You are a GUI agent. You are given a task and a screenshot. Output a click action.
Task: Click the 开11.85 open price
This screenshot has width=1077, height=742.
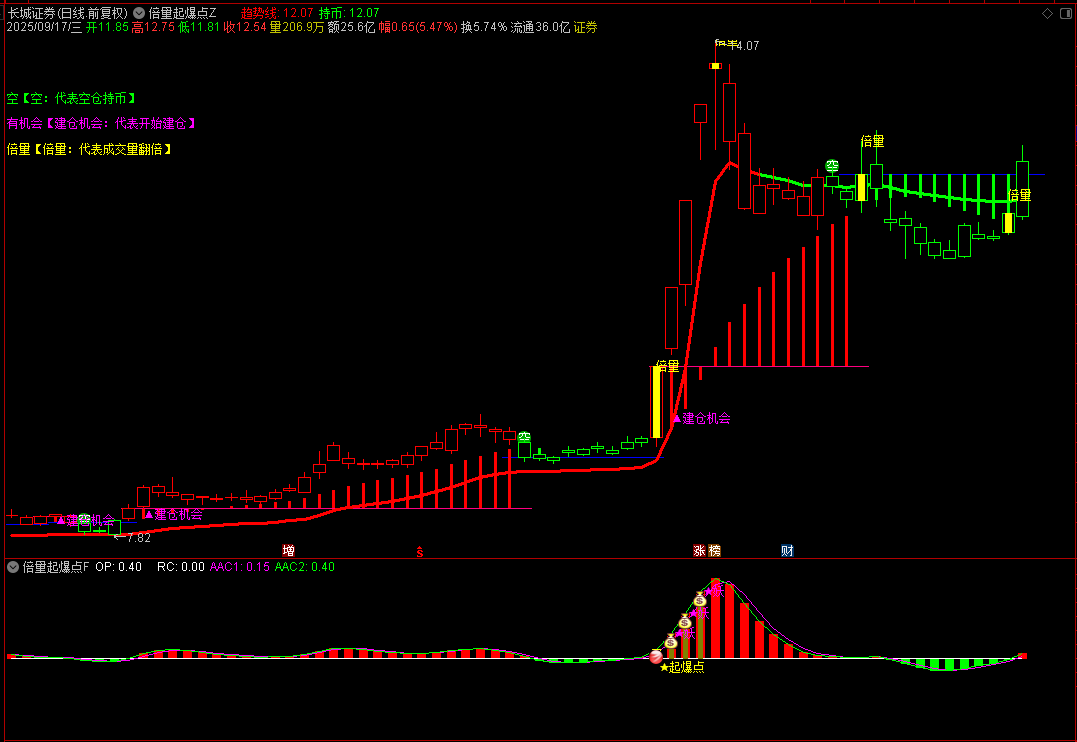(107, 27)
